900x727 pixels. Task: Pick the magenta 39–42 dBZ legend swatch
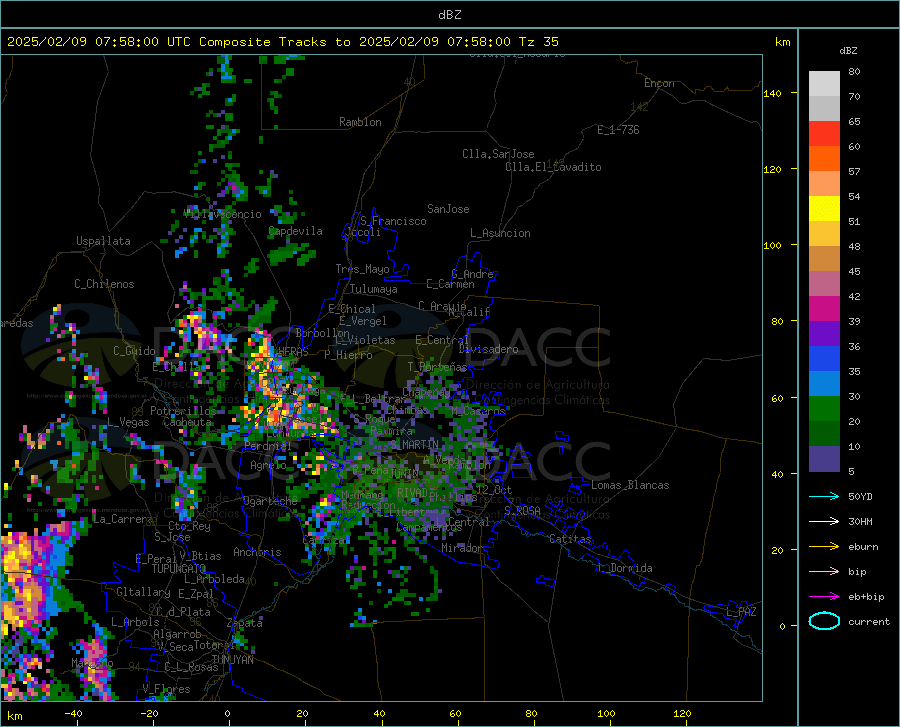(824, 309)
